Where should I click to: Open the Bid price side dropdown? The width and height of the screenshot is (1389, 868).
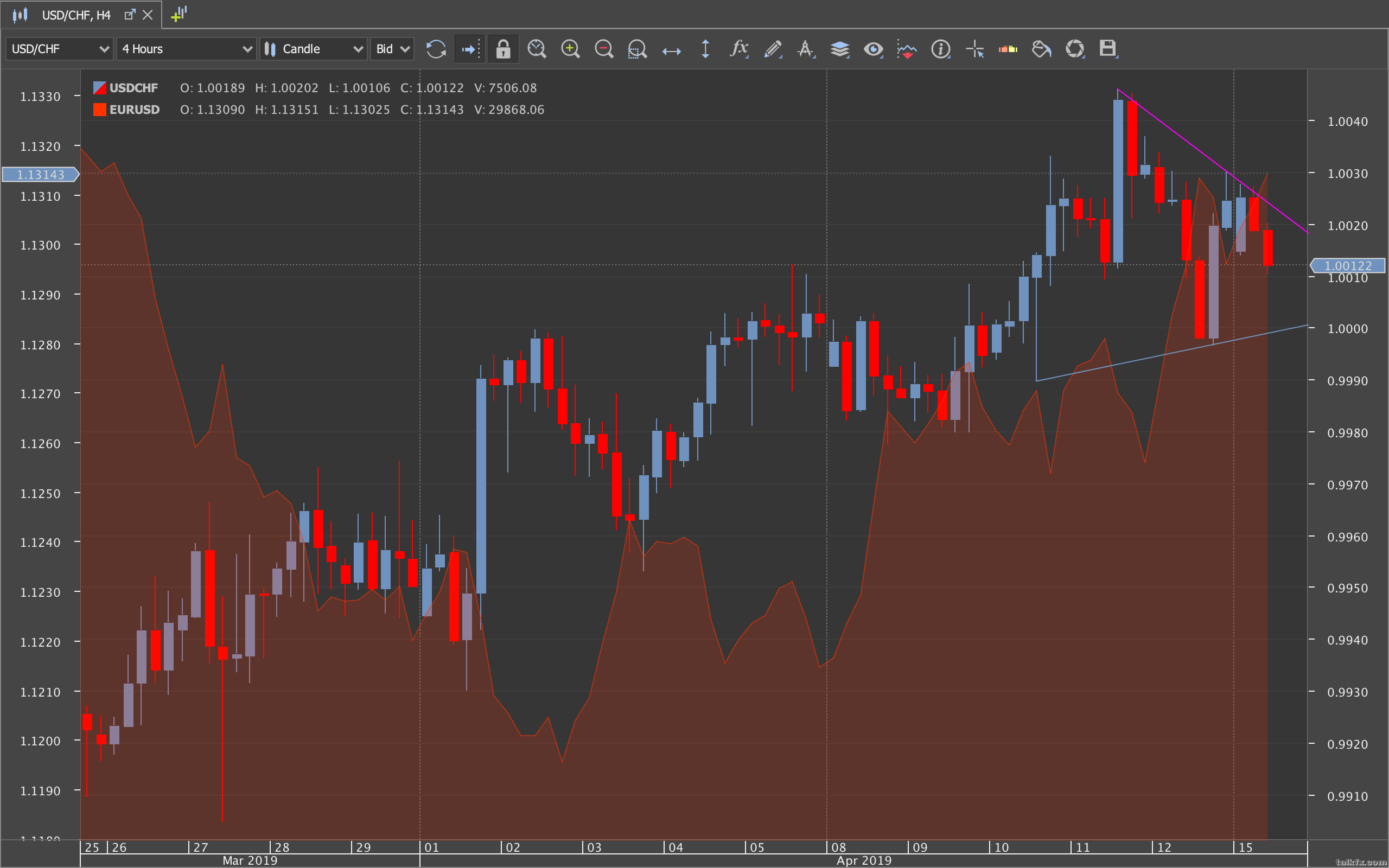click(392, 49)
